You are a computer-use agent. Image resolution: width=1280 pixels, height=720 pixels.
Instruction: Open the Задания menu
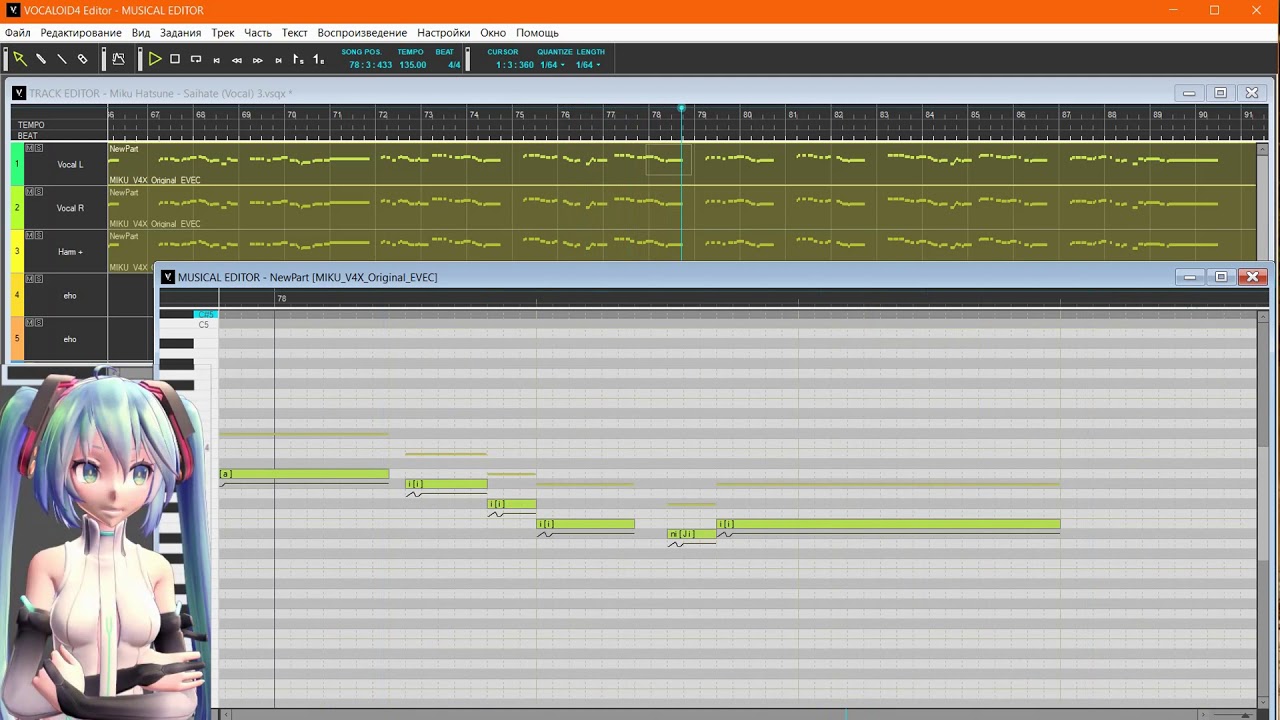[x=180, y=33]
